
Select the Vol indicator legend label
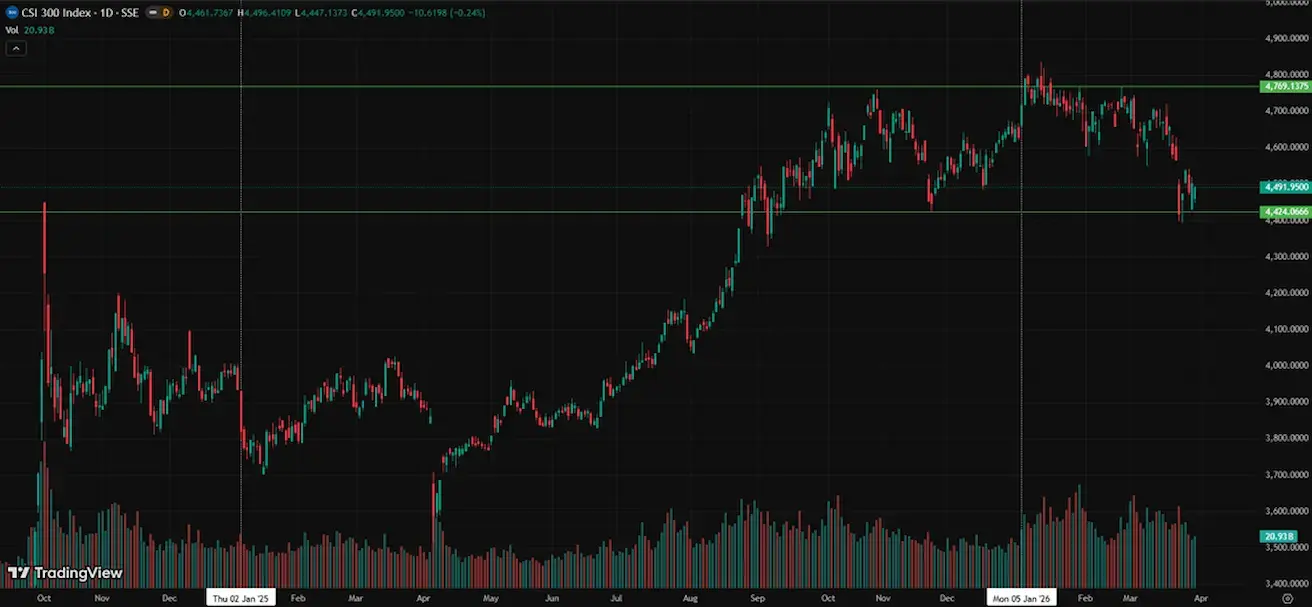12,30
